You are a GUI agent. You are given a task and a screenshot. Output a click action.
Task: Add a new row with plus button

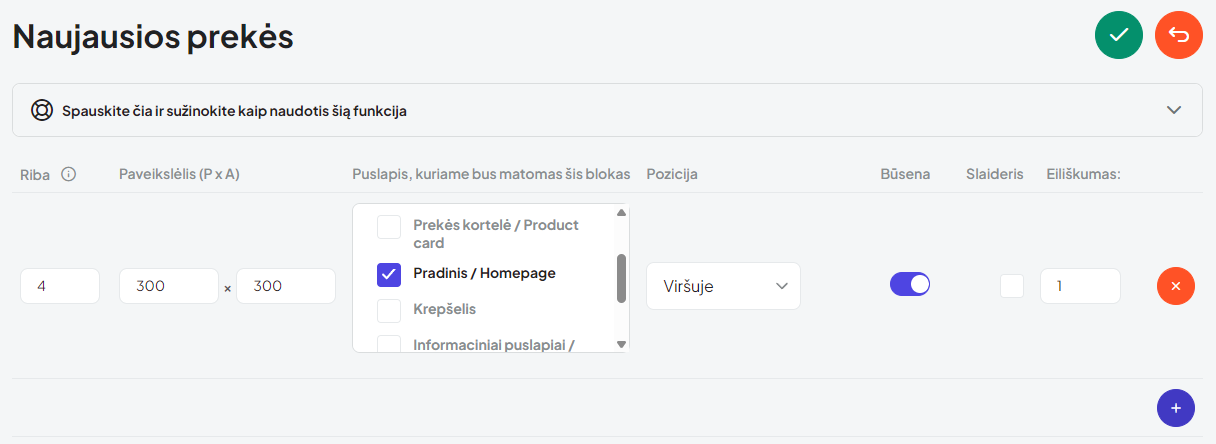pyautogui.click(x=1176, y=408)
